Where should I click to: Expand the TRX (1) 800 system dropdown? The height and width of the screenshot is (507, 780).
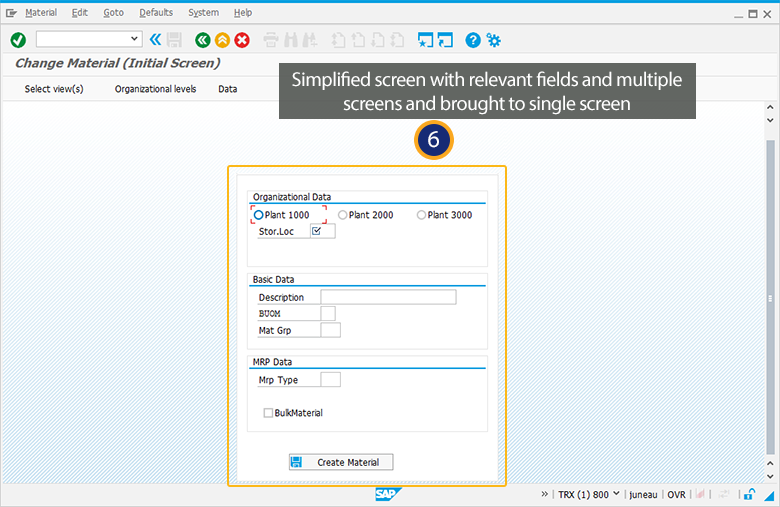click(x=616, y=494)
